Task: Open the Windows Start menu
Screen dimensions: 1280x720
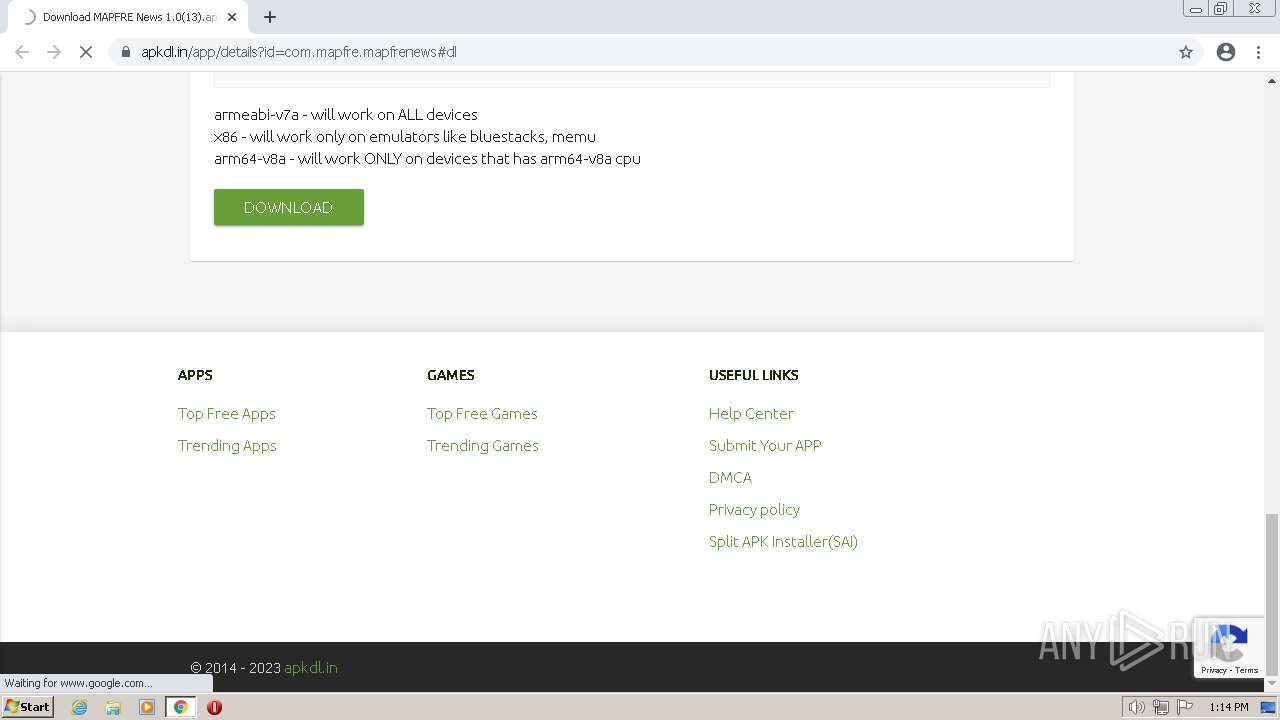Action: pyautogui.click(x=27, y=707)
